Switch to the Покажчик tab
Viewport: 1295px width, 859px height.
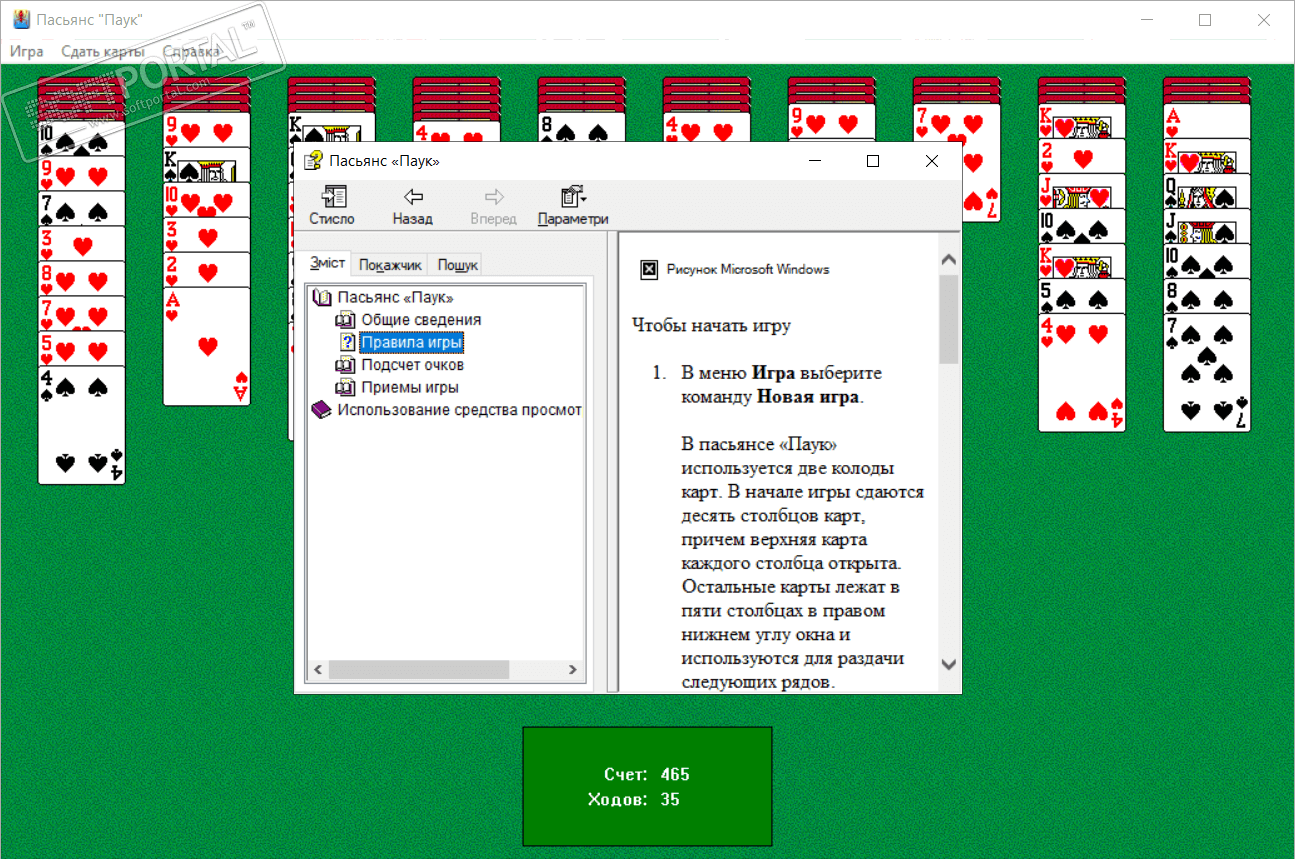pyautogui.click(x=391, y=265)
